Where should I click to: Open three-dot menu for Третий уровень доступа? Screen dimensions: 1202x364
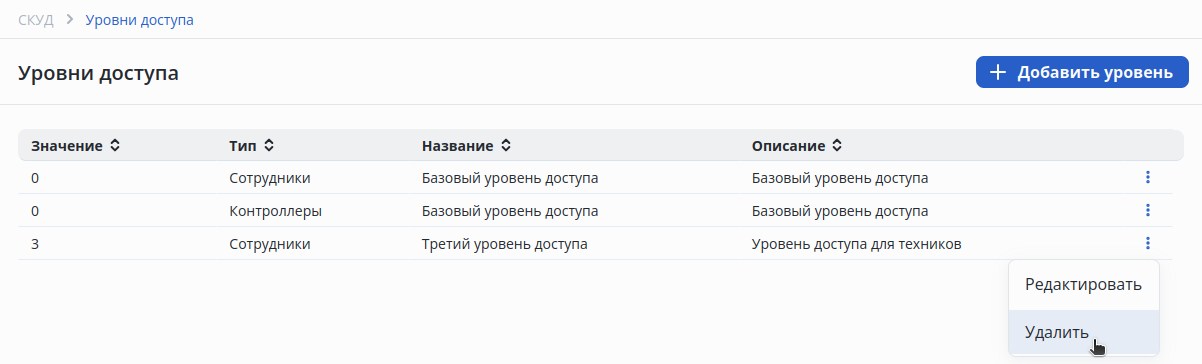[1148, 243]
